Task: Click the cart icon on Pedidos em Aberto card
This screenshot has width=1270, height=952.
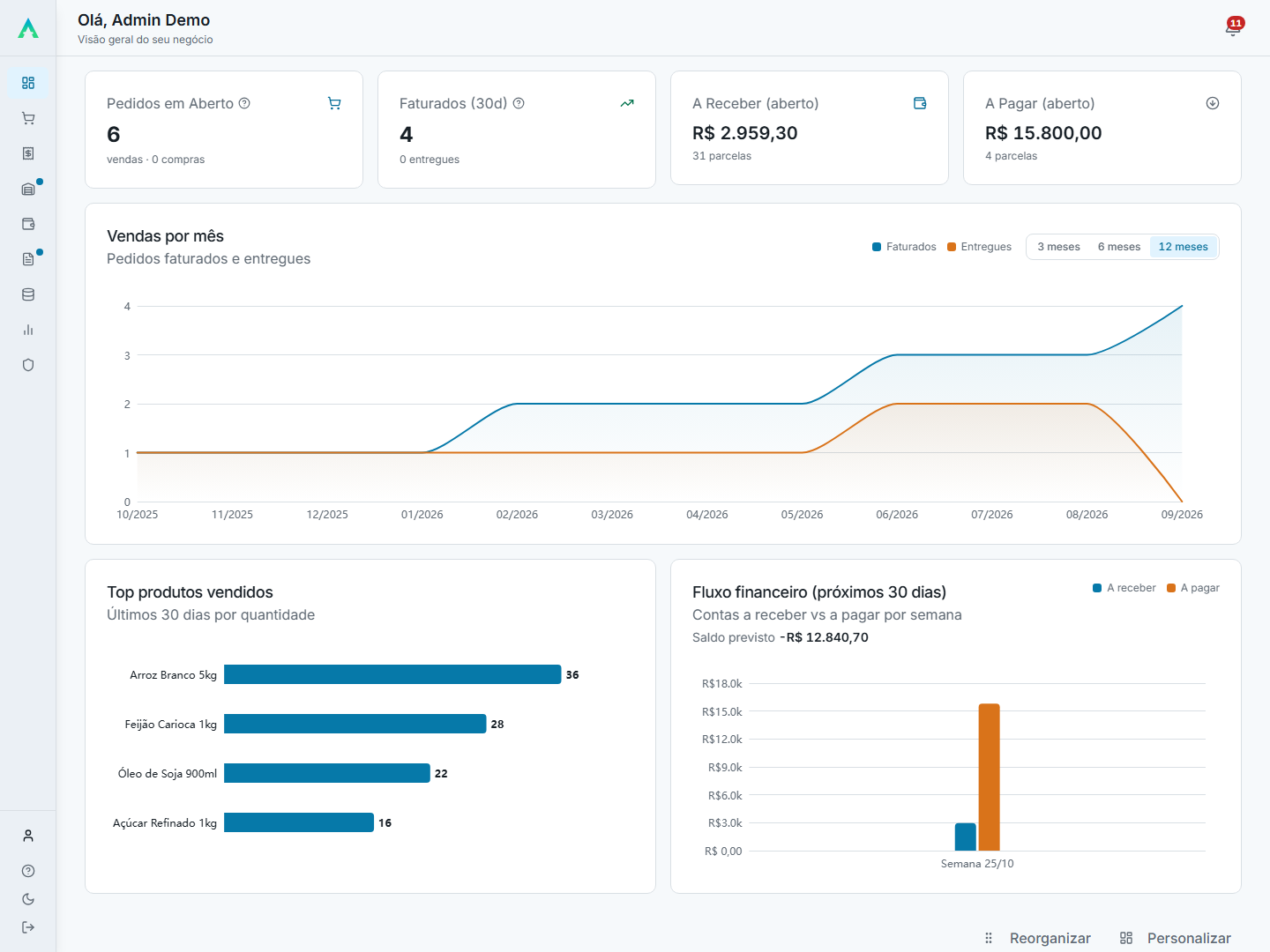Action: (x=334, y=103)
